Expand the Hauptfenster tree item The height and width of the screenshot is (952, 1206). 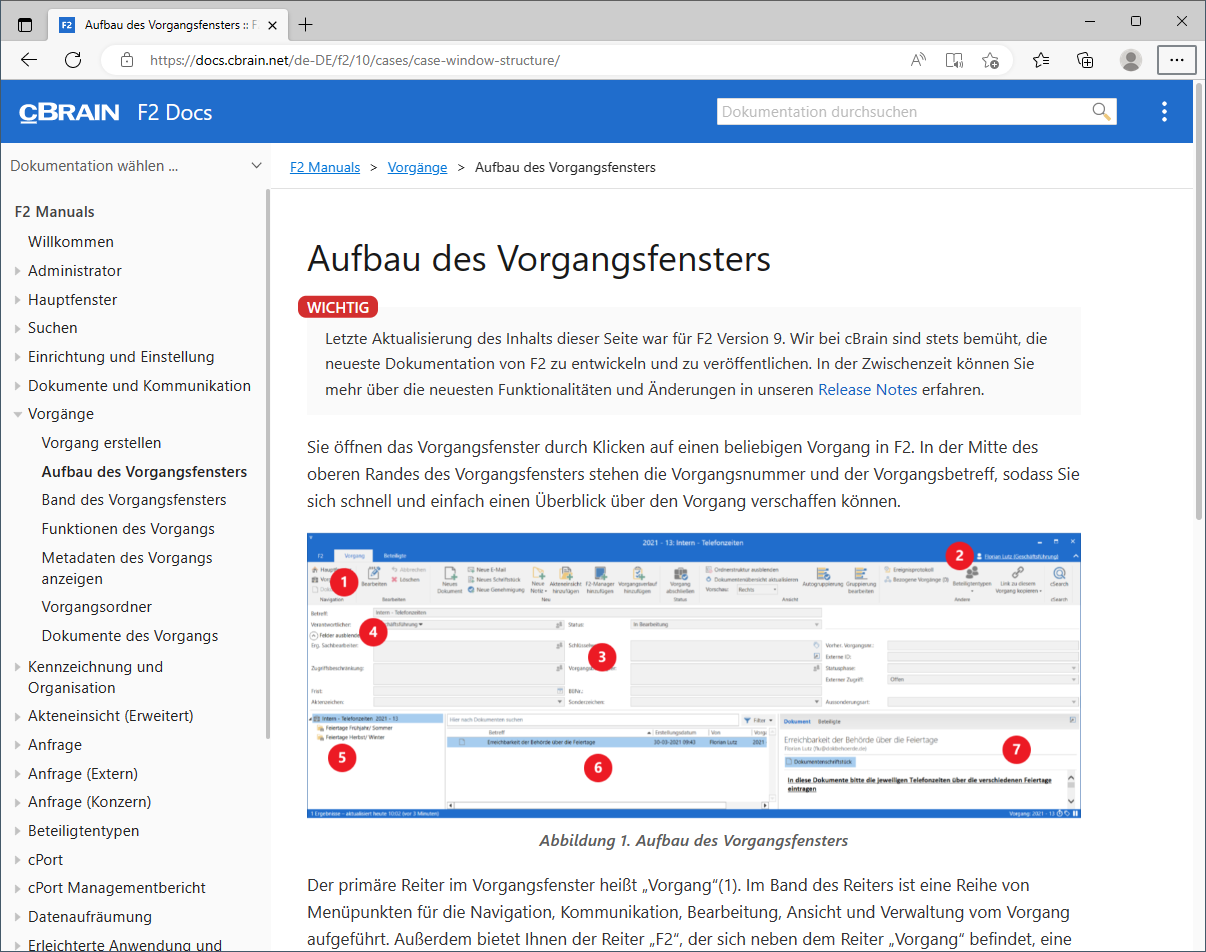tap(19, 300)
